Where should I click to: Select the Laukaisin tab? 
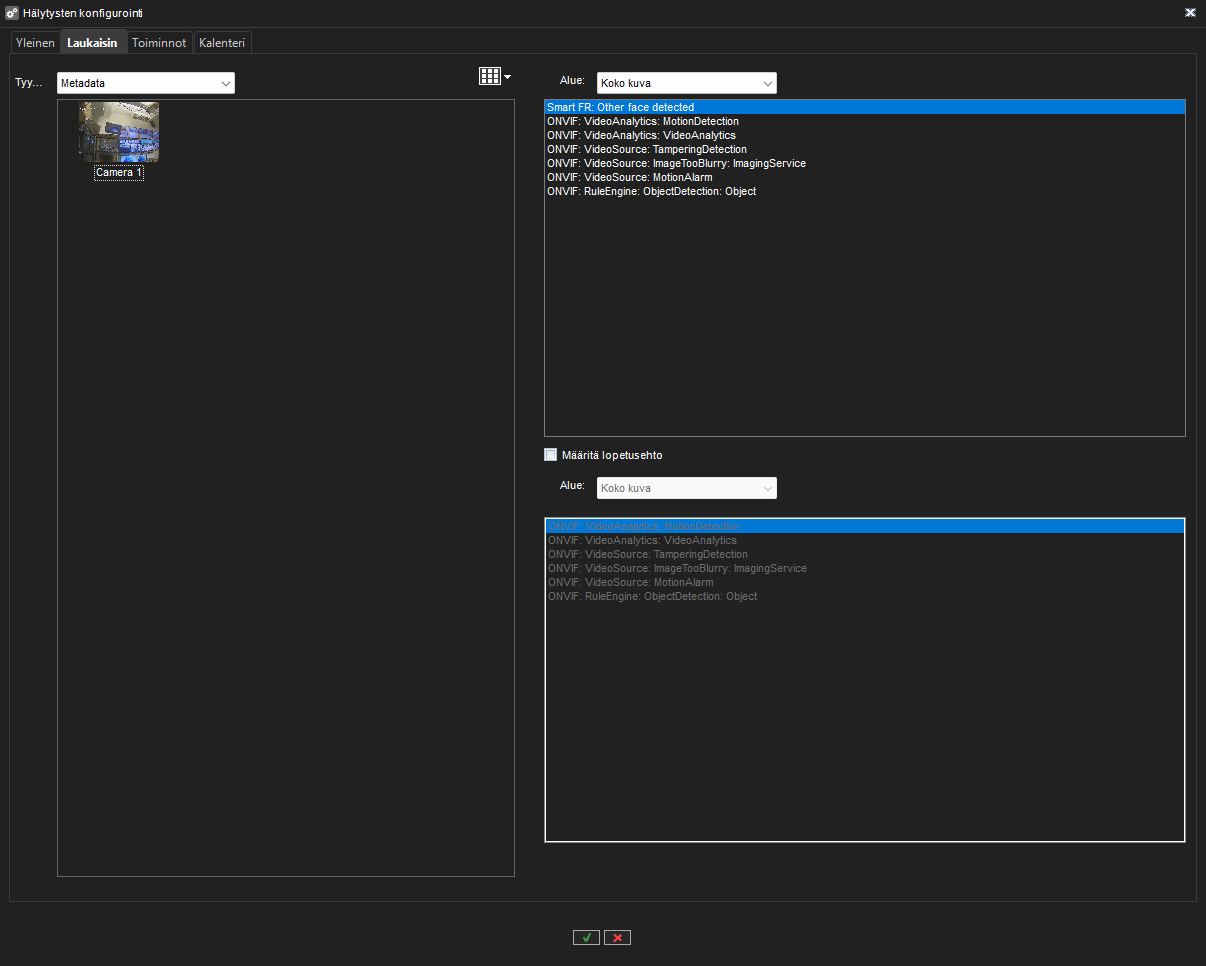point(92,42)
